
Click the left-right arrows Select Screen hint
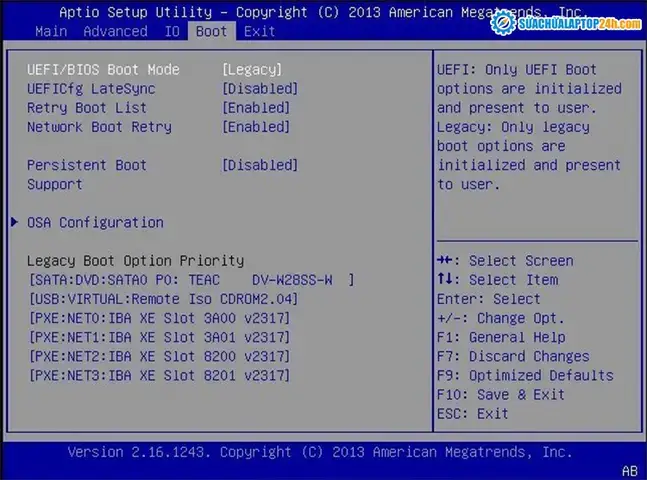[x=505, y=261]
